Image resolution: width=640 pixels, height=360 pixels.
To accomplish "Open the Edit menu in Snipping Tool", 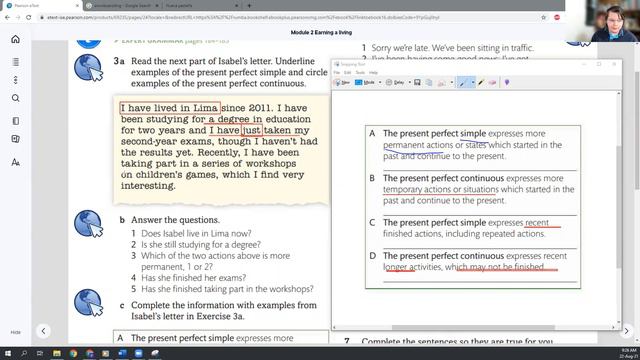I will click(x=347, y=73).
